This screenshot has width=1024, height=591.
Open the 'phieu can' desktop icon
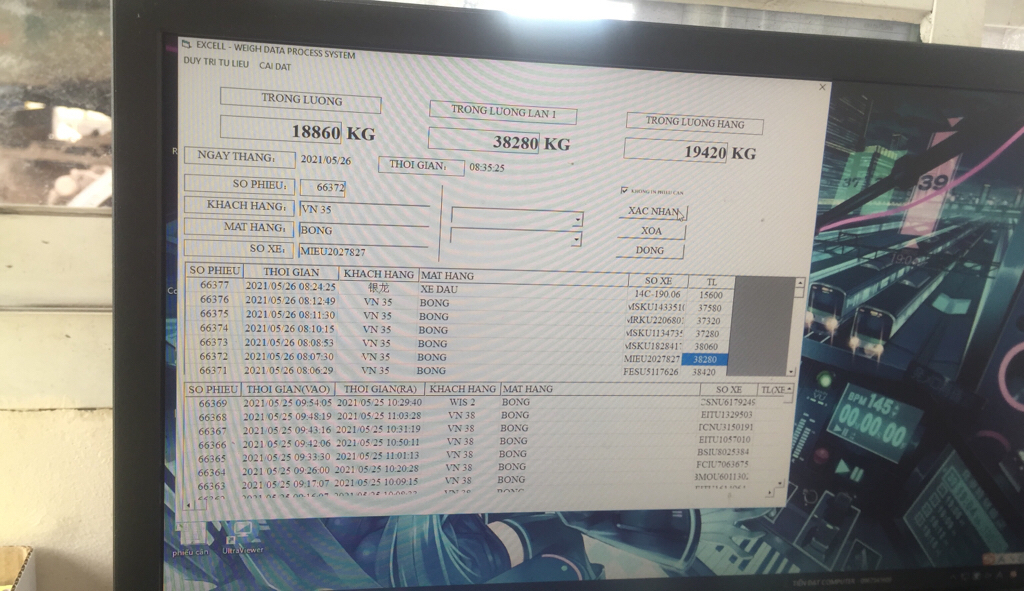(190, 535)
